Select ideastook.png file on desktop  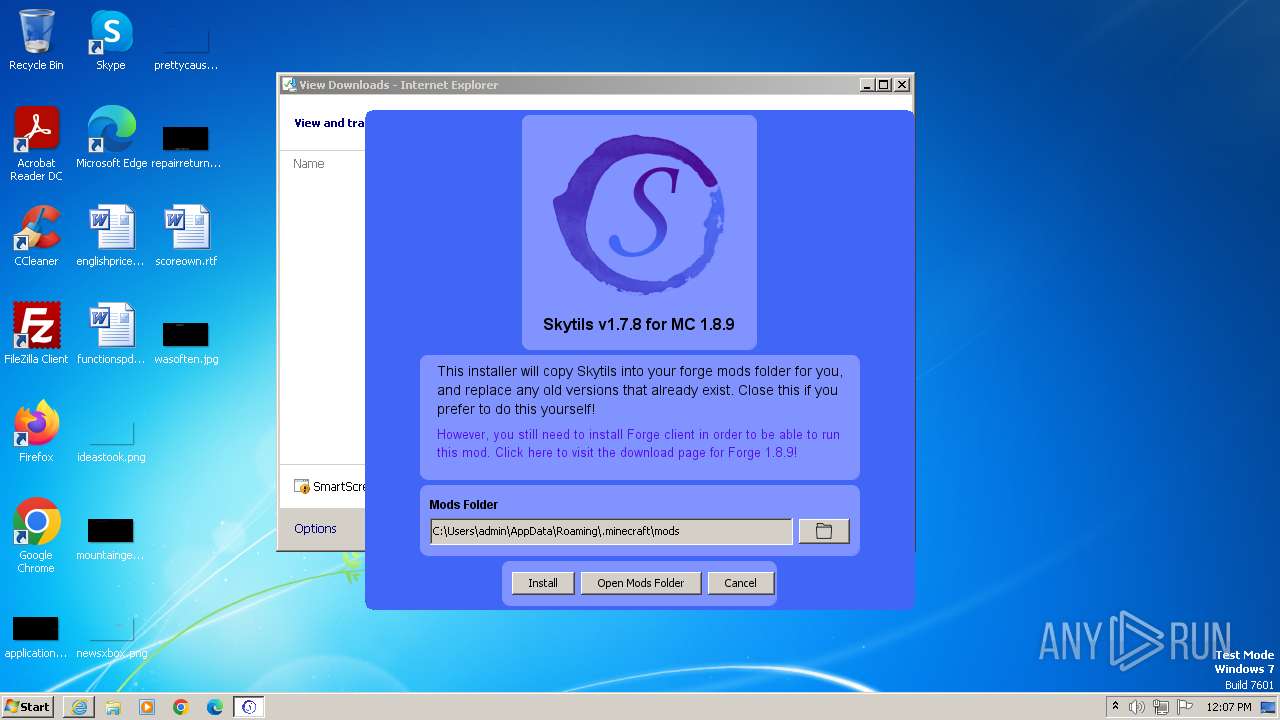point(111,440)
